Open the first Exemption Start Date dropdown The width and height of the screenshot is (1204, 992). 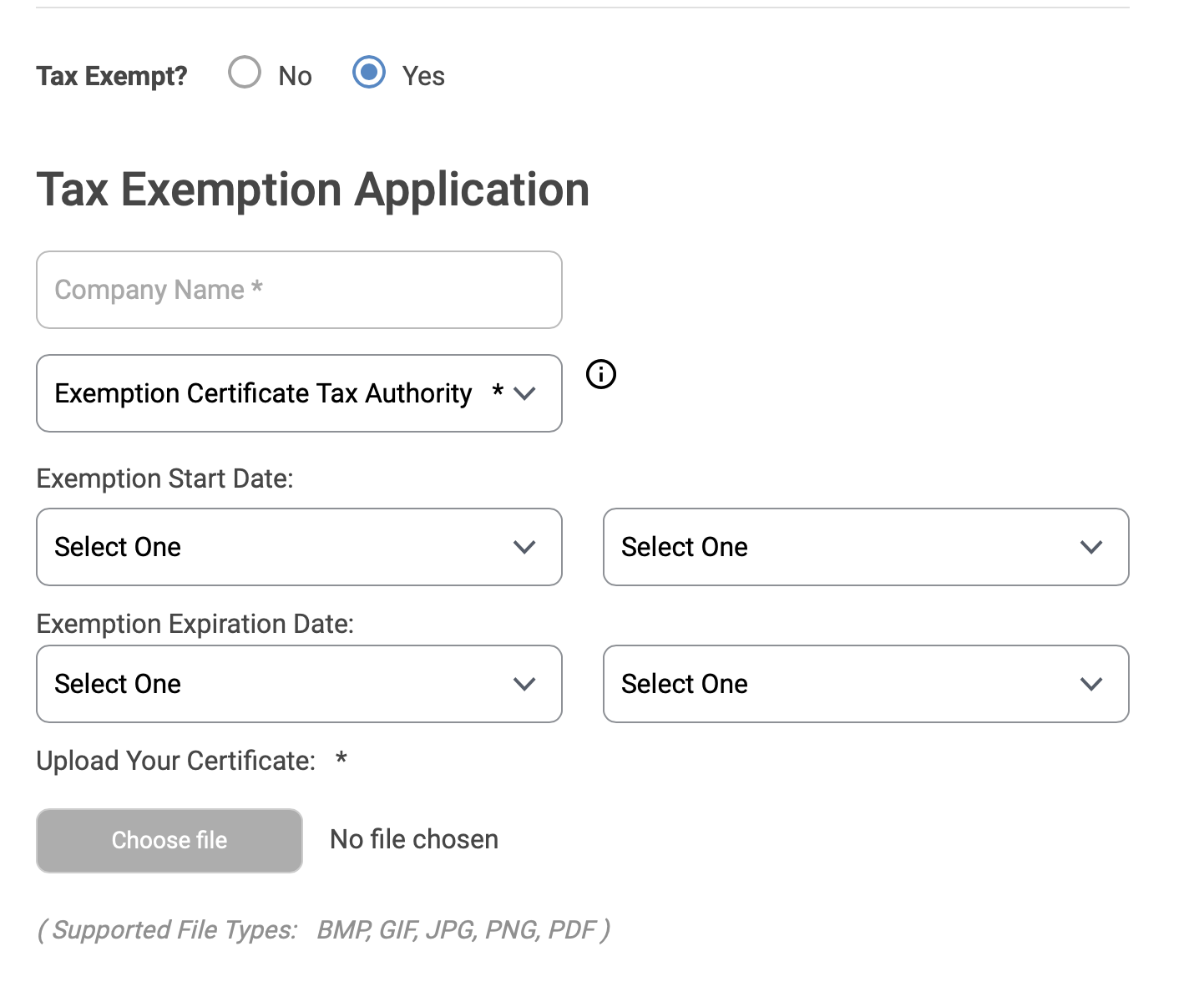299,547
